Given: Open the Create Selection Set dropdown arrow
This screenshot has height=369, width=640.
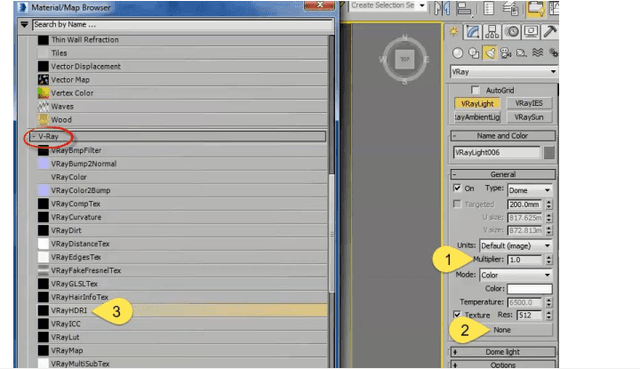Looking at the screenshot, I should pyautogui.click(x=422, y=6).
